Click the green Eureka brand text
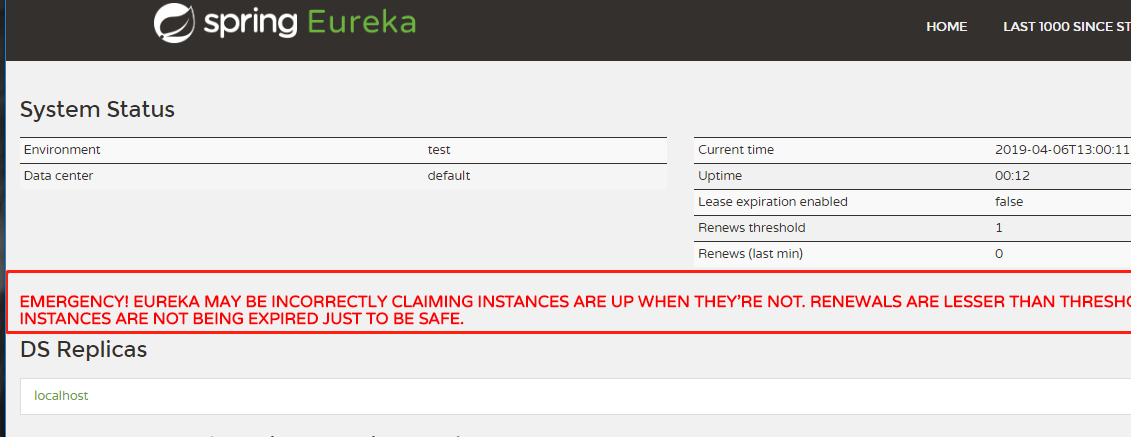This screenshot has height=437, width=1131. pos(361,22)
